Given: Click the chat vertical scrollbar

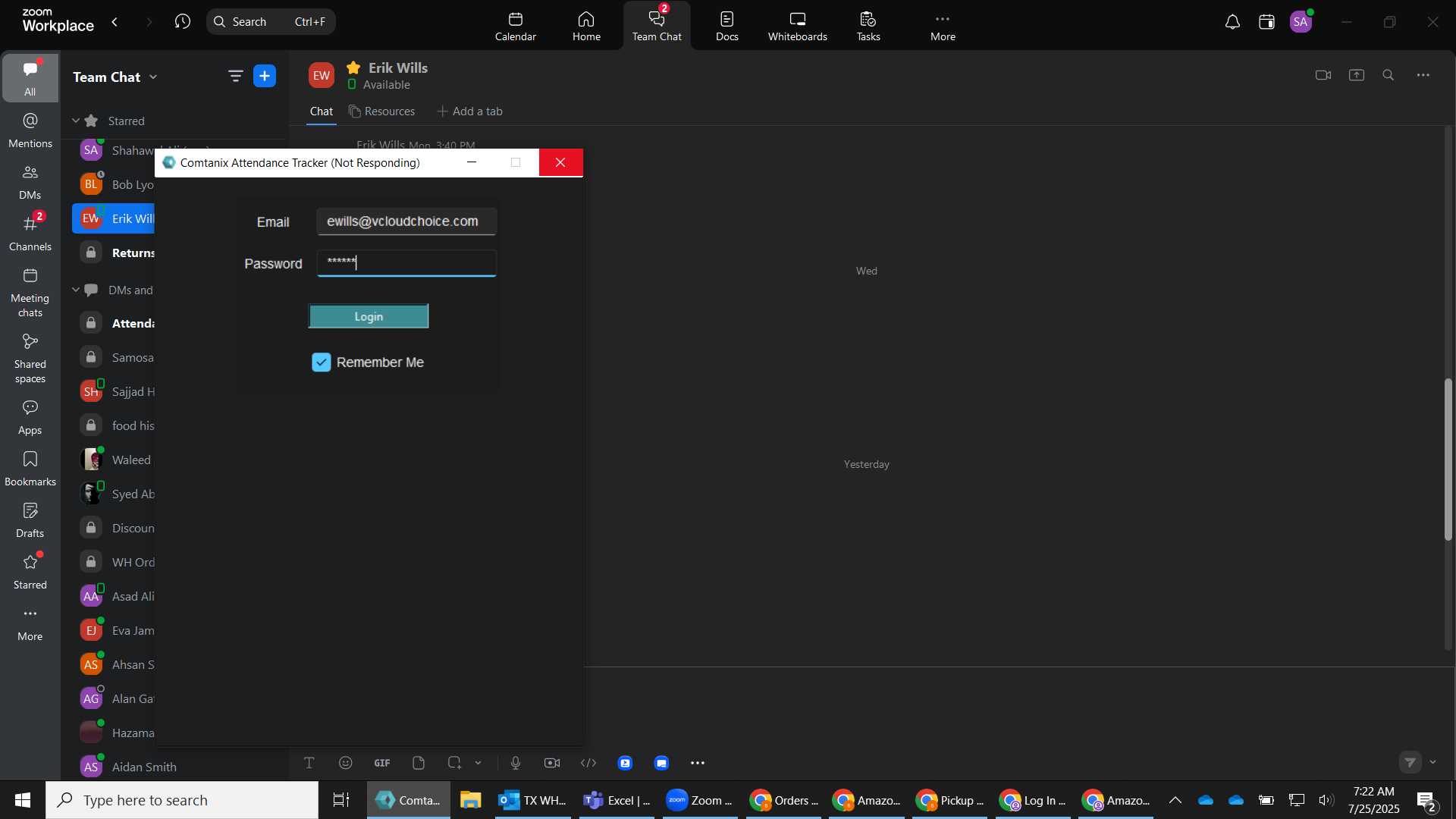Looking at the screenshot, I should [x=1448, y=459].
